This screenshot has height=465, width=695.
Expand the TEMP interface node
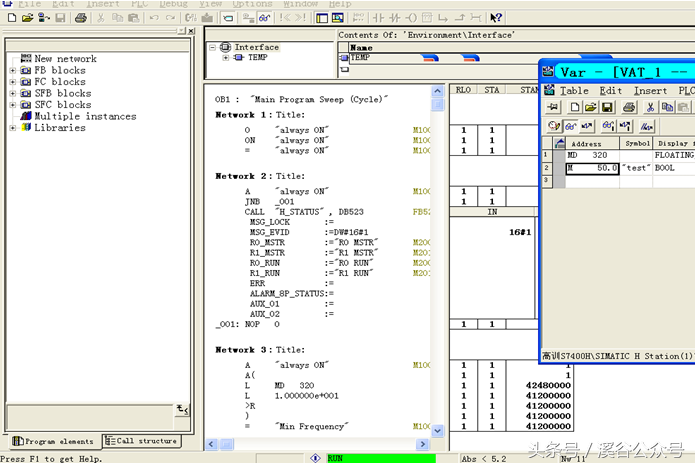point(226,58)
